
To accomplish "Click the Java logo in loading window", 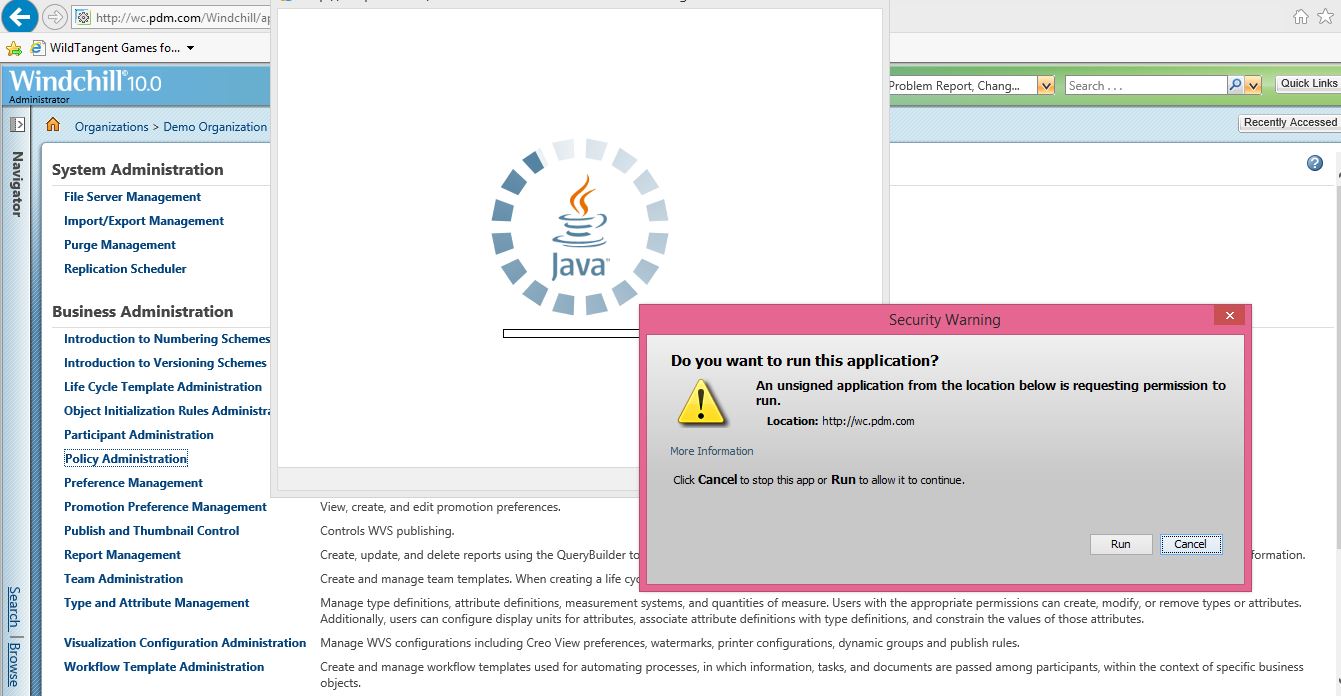I will tap(579, 228).
